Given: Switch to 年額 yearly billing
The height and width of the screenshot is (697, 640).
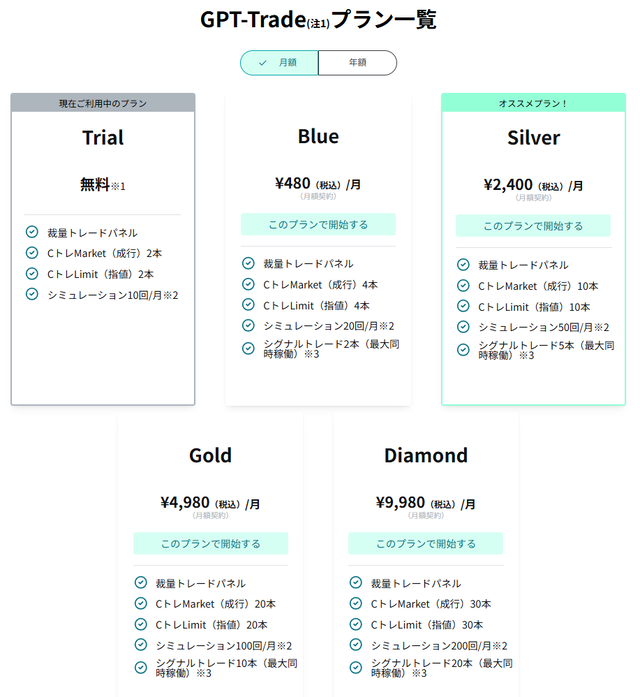Looking at the screenshot, I should (357, 63).
